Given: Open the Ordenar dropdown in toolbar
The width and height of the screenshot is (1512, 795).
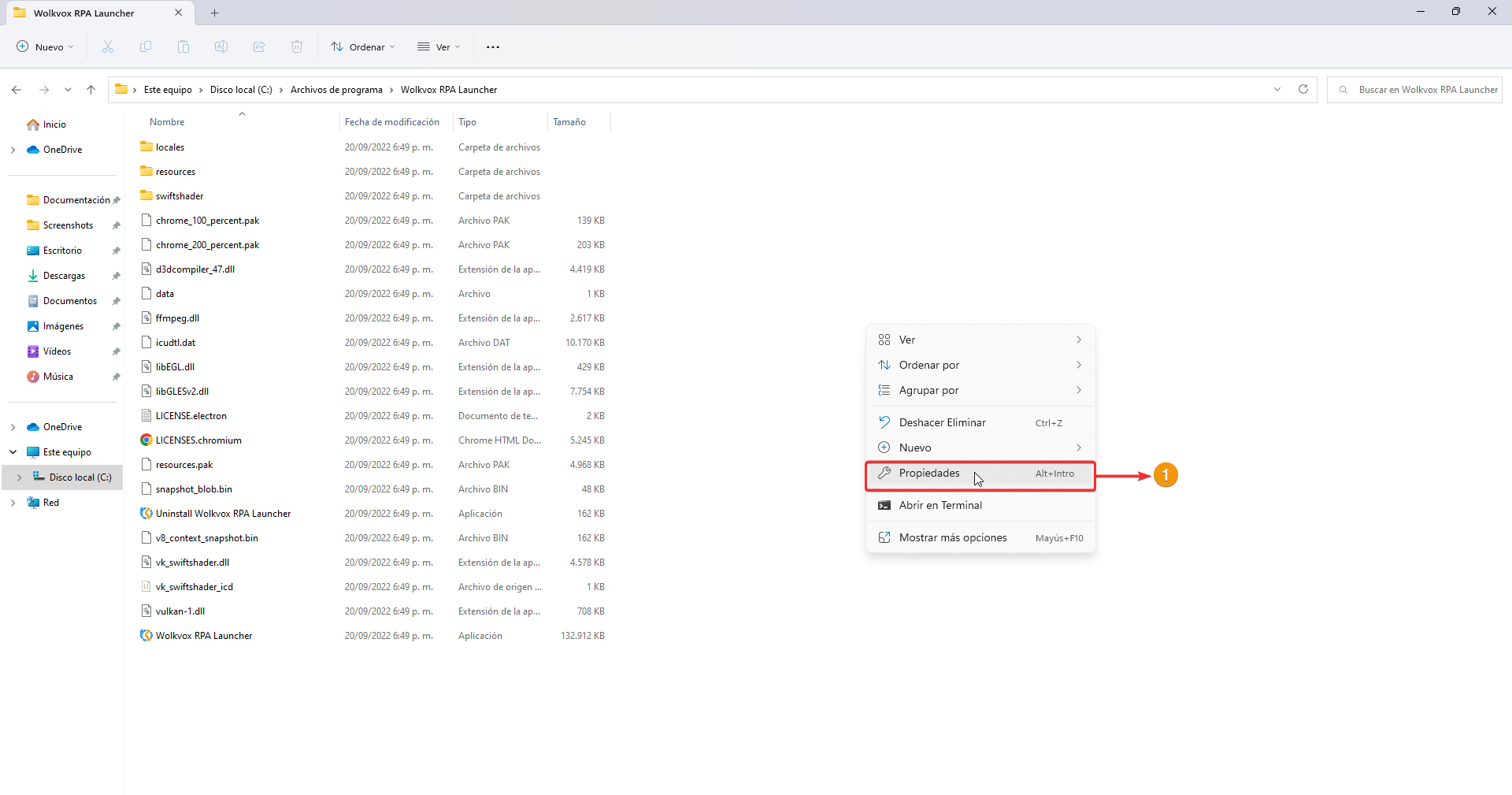Looking at the screenshot, I should tap(363, 46).
